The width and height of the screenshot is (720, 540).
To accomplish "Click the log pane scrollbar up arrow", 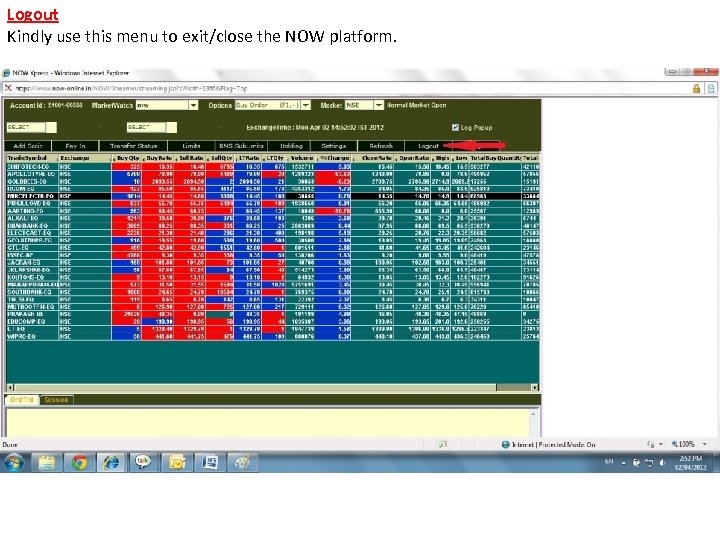I will point(533,414).
